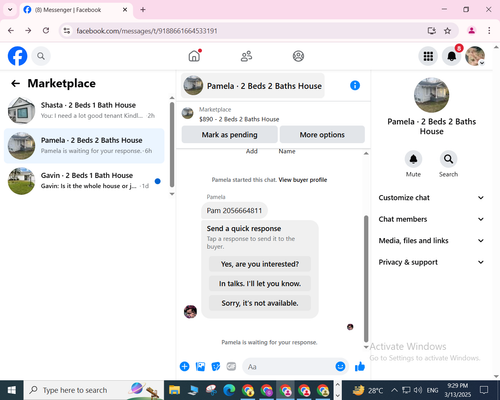This screenshot has height=400, width=500.
Task: Click the Windows Start button
Action: coord(12,390)
